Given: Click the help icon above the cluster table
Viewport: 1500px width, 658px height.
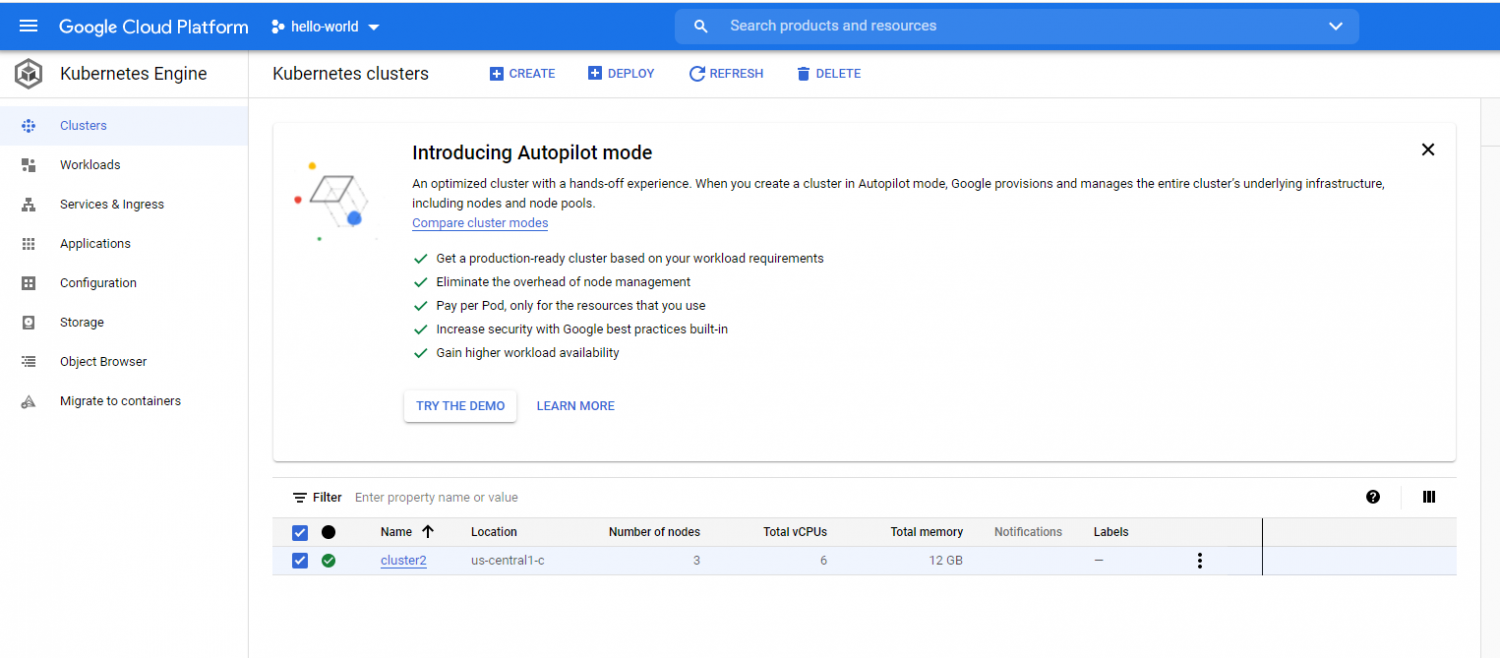Looking at the screenshot, I should pyautogui.click(x=1372, y=497).
